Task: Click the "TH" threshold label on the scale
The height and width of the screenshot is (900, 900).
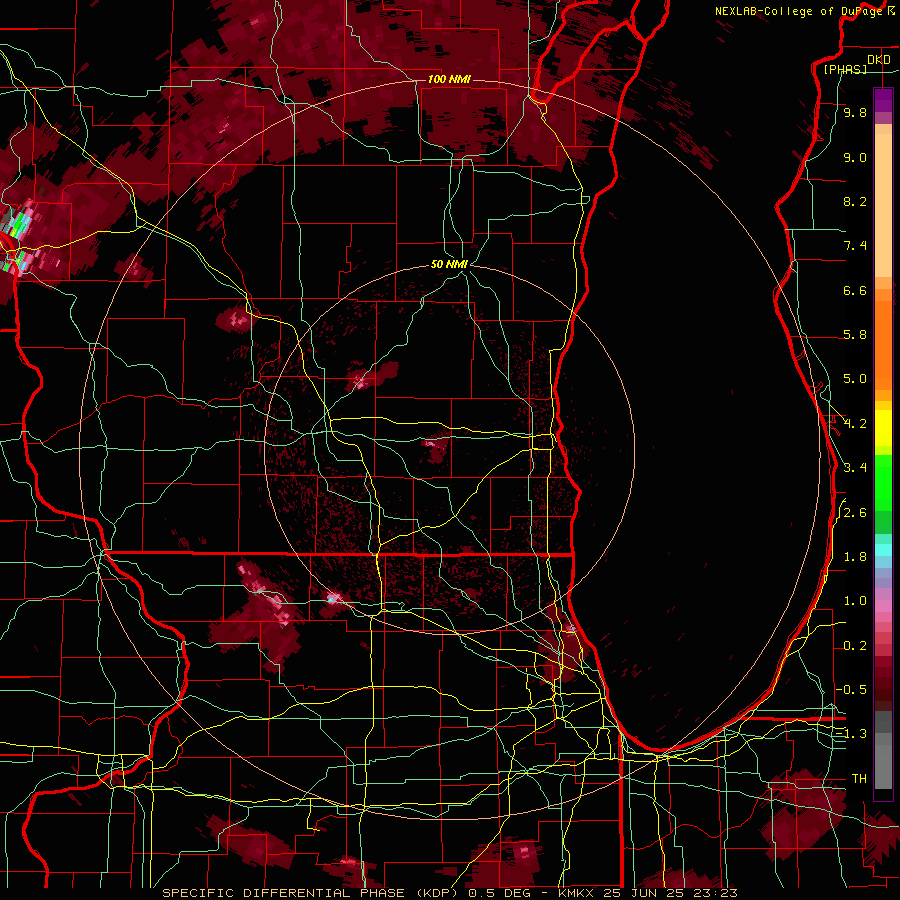Action: coord(859,778)
